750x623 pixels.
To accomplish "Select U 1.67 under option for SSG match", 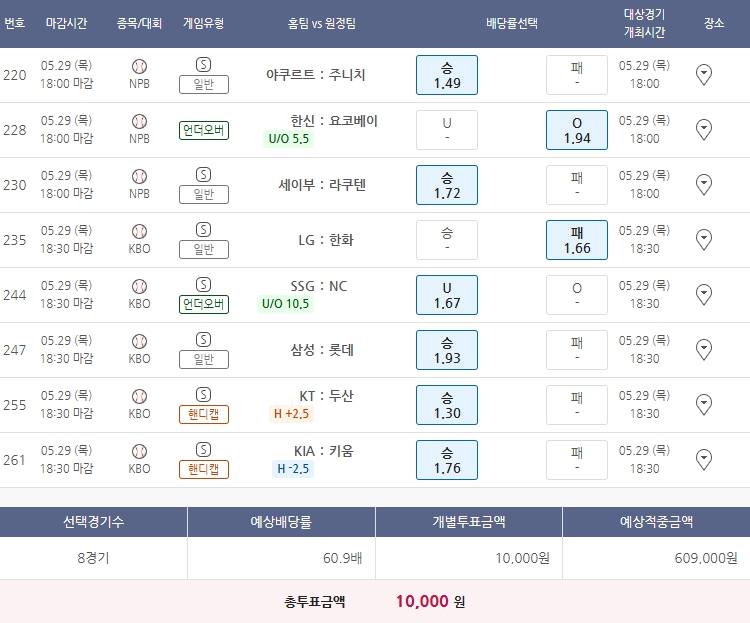I will click(x=447, y=295).
